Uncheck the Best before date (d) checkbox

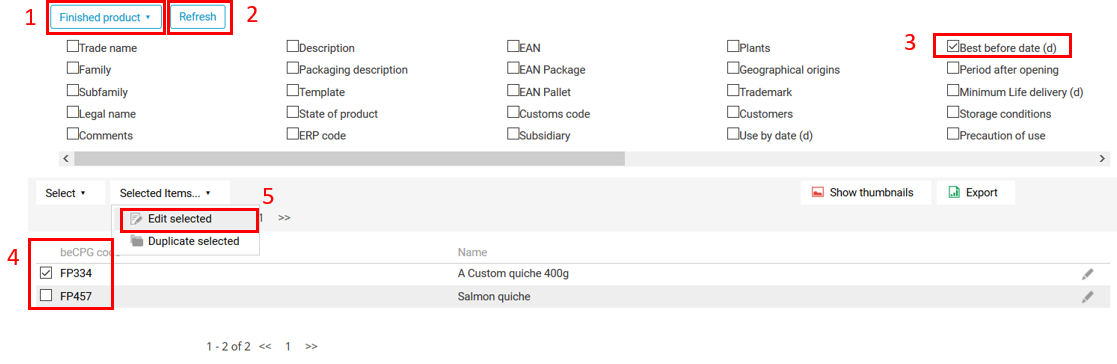pyautogui.click(x=952, y=47)
